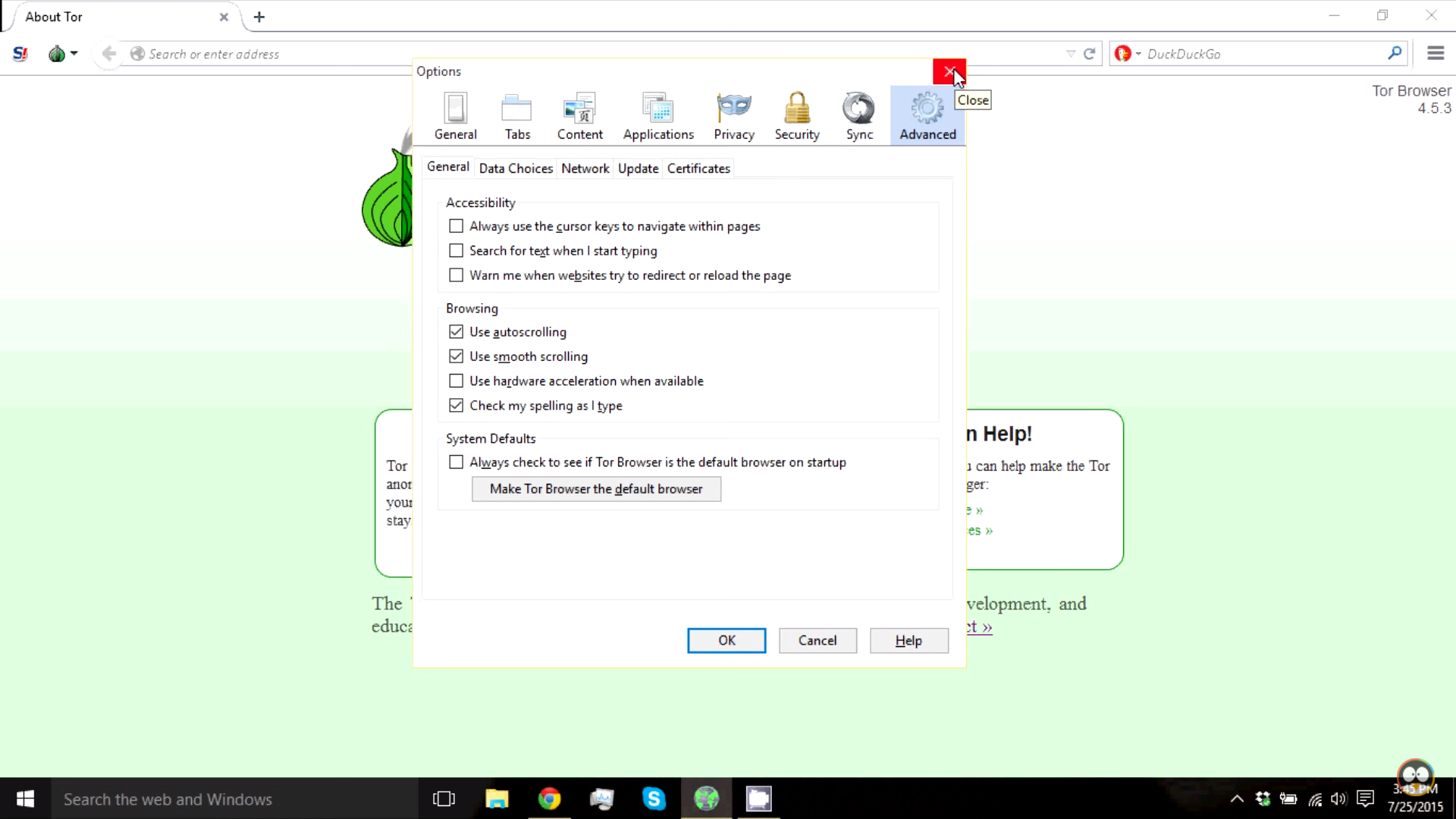Open the Security options pane
The width and height of the screenshot is (1456, 819).
point(796,116)
